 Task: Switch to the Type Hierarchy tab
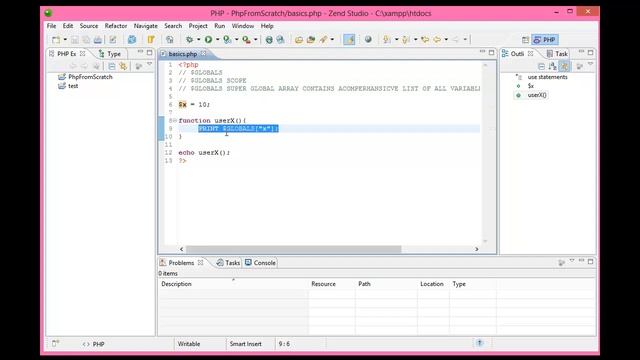tap(110, 53)
